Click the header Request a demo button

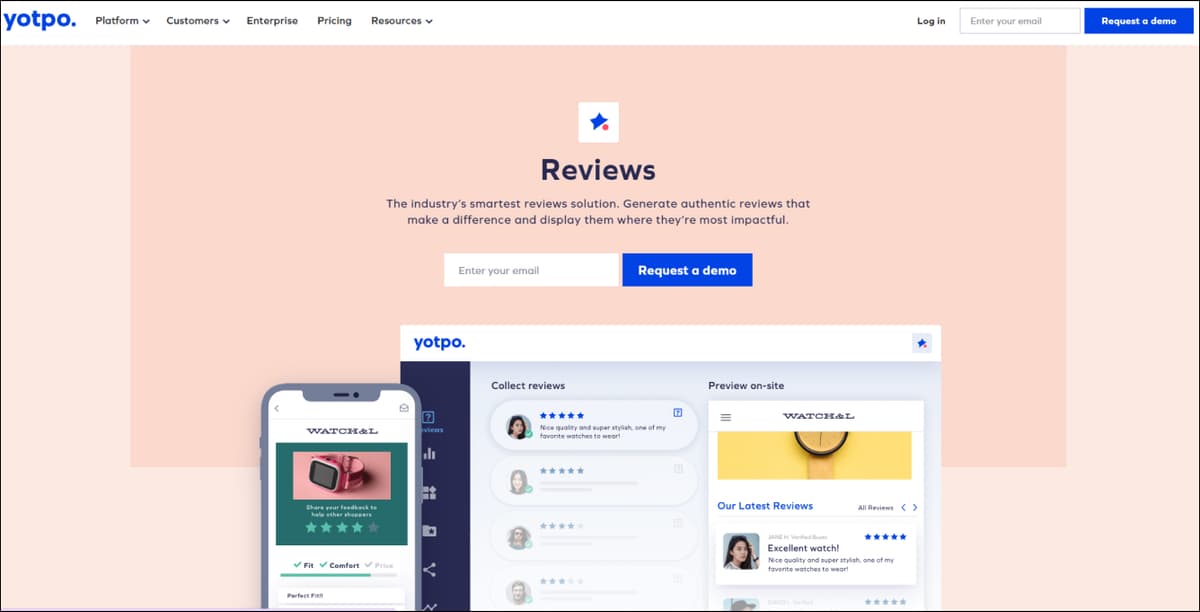(1138, 21)
